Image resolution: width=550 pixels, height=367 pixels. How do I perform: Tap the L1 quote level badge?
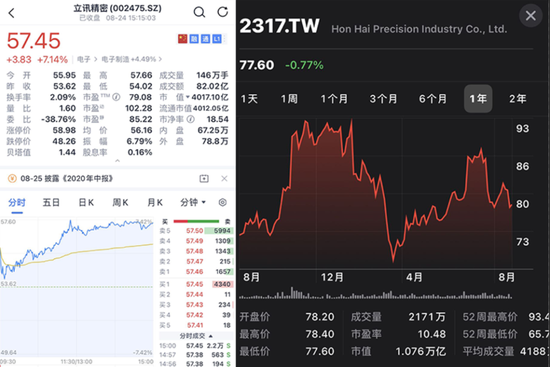tap(217, 39)
